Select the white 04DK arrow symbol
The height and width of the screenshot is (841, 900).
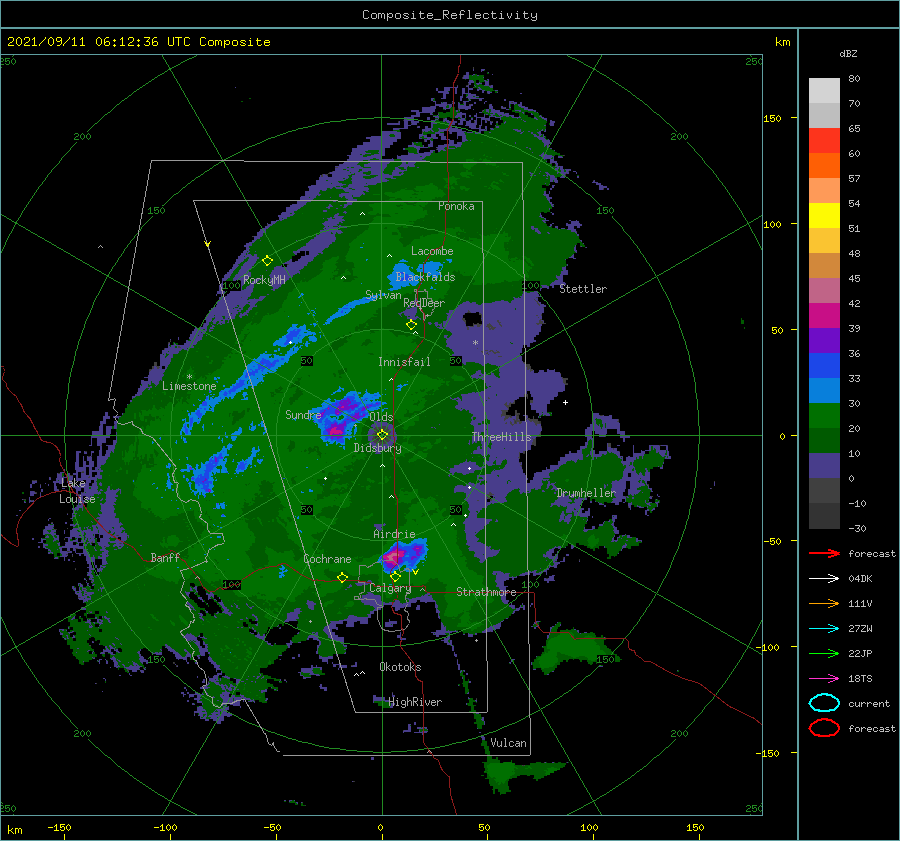pos(824,578)
